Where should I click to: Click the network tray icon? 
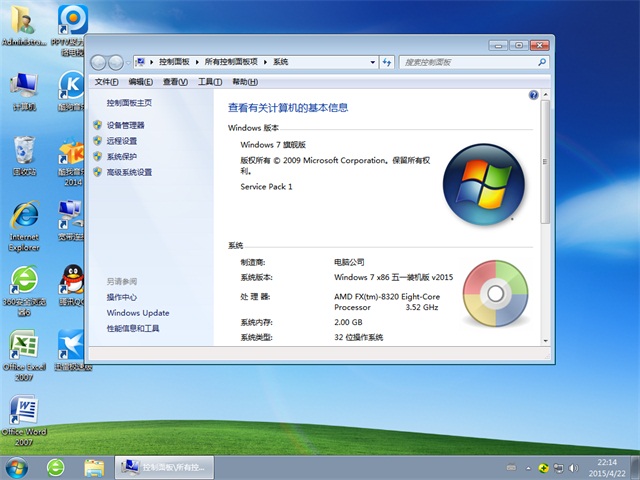click(x=558, y=468)
